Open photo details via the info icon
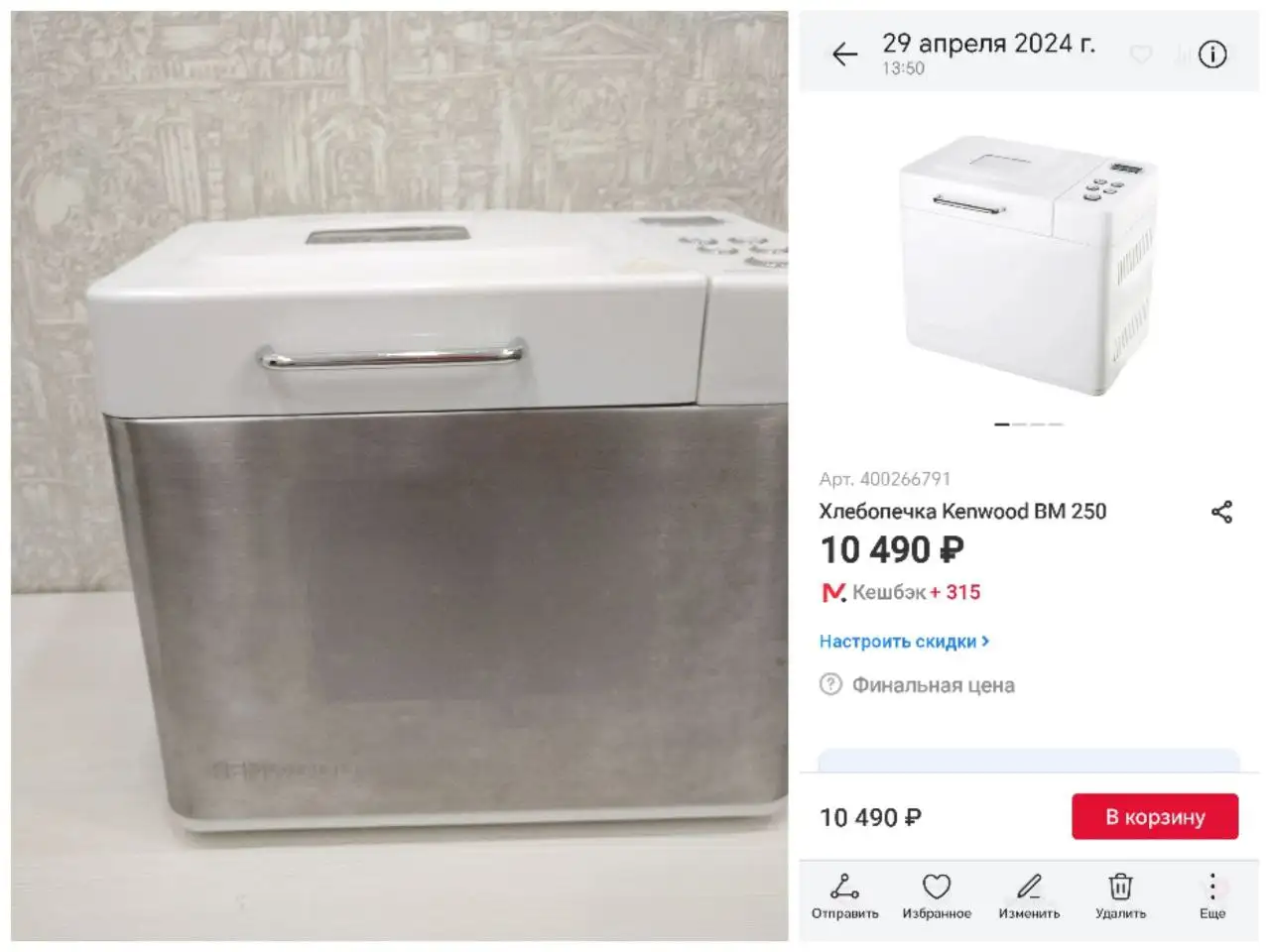Image resolution: width=1270 pixels, height=952 pixels. [x=1212, y=55]
